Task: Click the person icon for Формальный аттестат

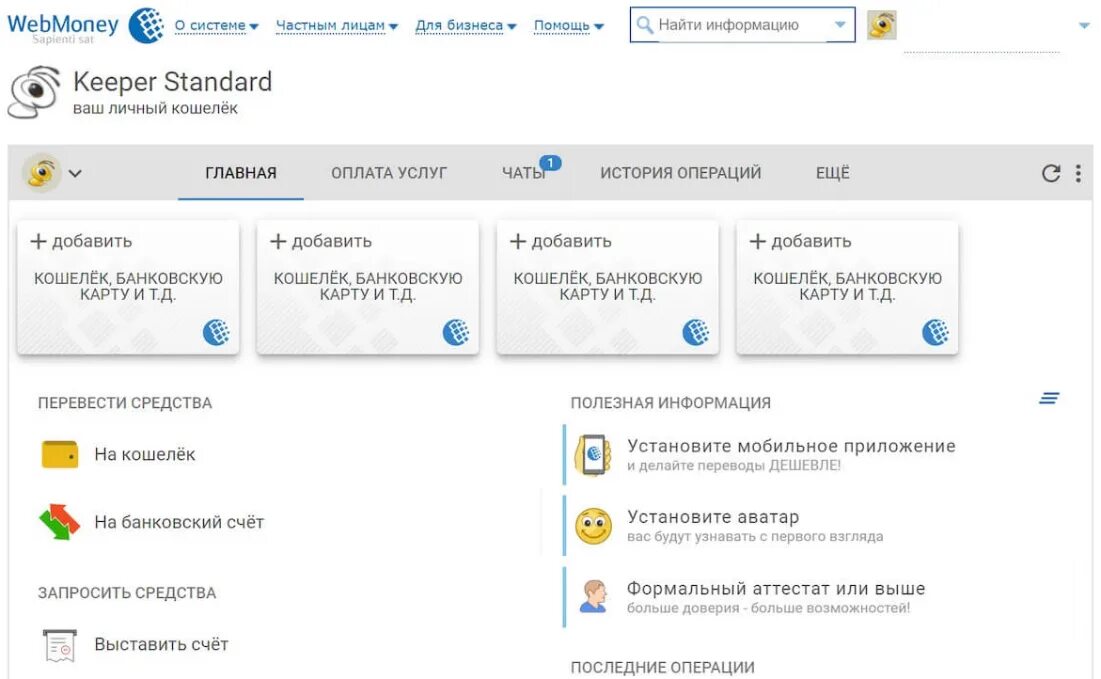Action: [594, 596]
